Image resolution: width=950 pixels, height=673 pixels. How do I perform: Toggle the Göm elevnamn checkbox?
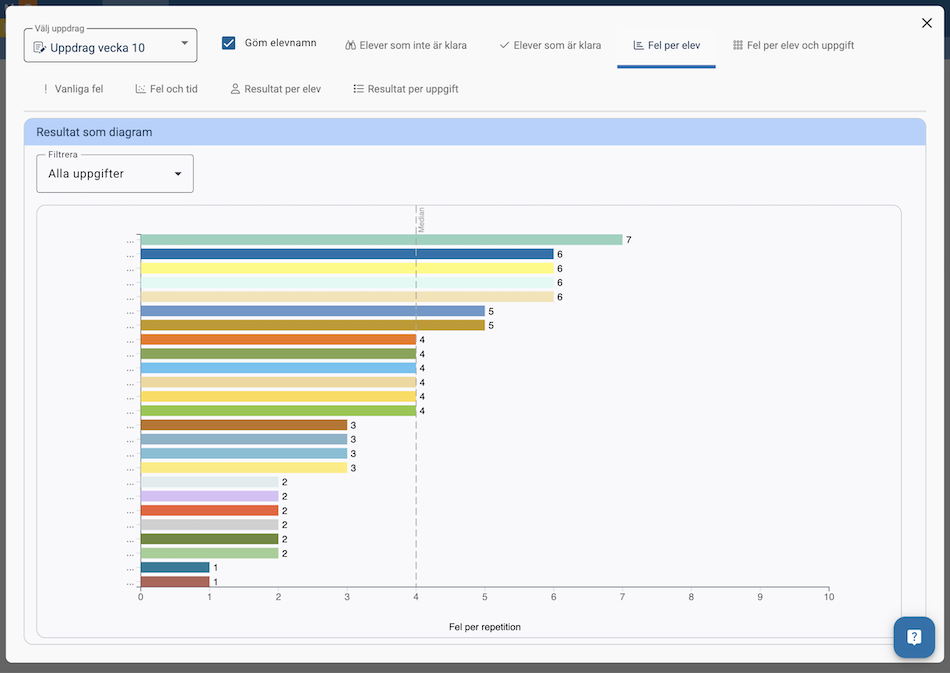click(x=229, y=44)
